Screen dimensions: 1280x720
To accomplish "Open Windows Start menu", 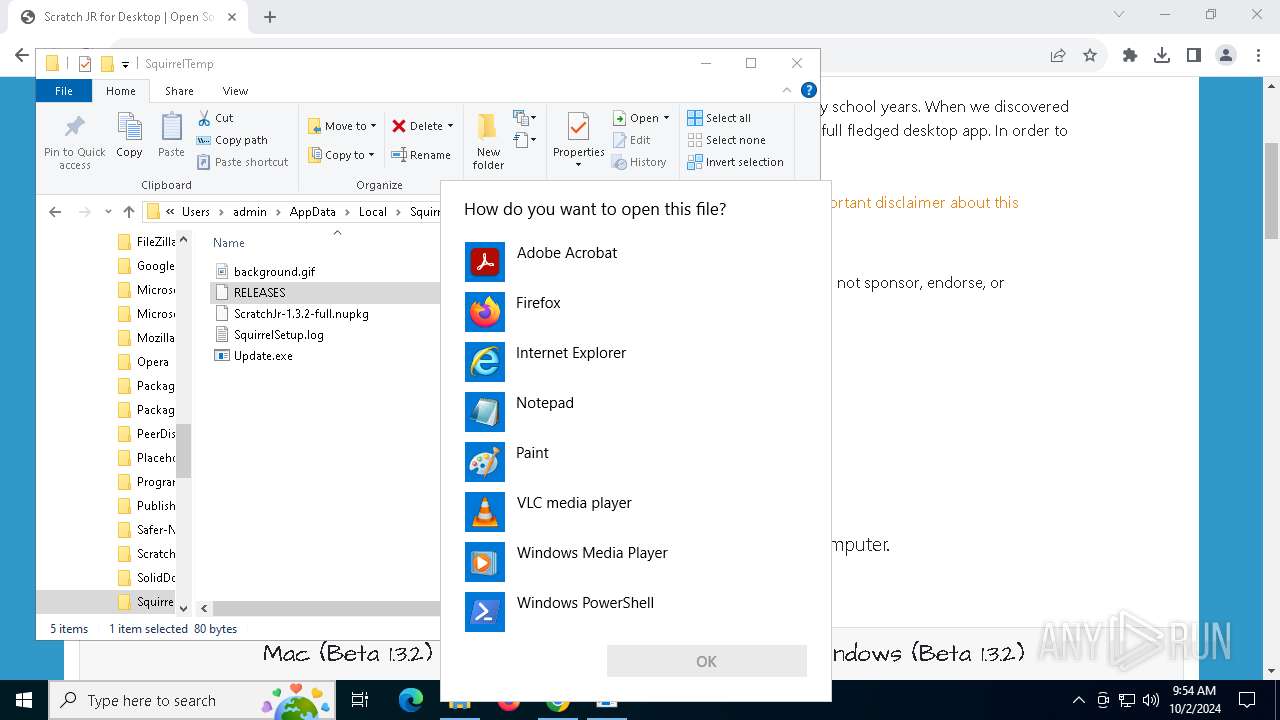I will (23, 700).
